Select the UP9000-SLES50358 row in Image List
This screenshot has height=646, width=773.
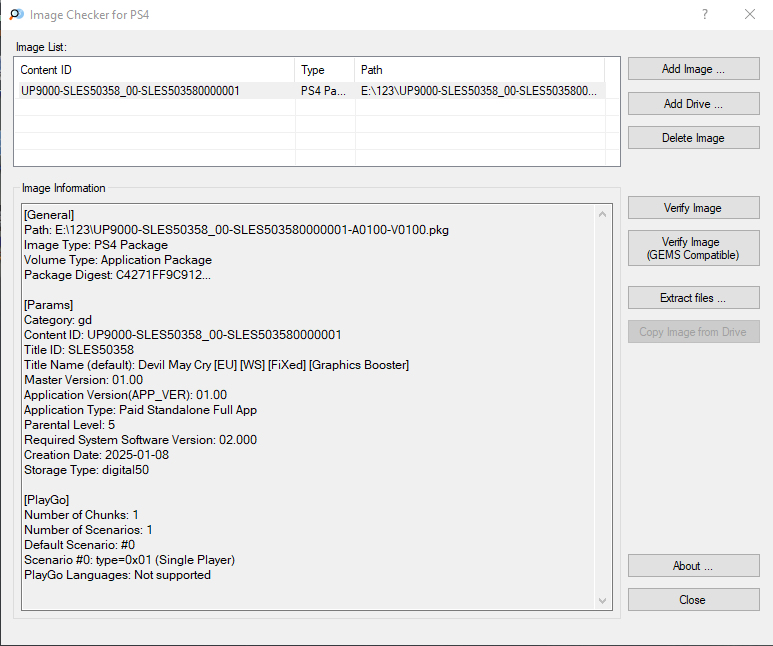(x=310, y=91)
